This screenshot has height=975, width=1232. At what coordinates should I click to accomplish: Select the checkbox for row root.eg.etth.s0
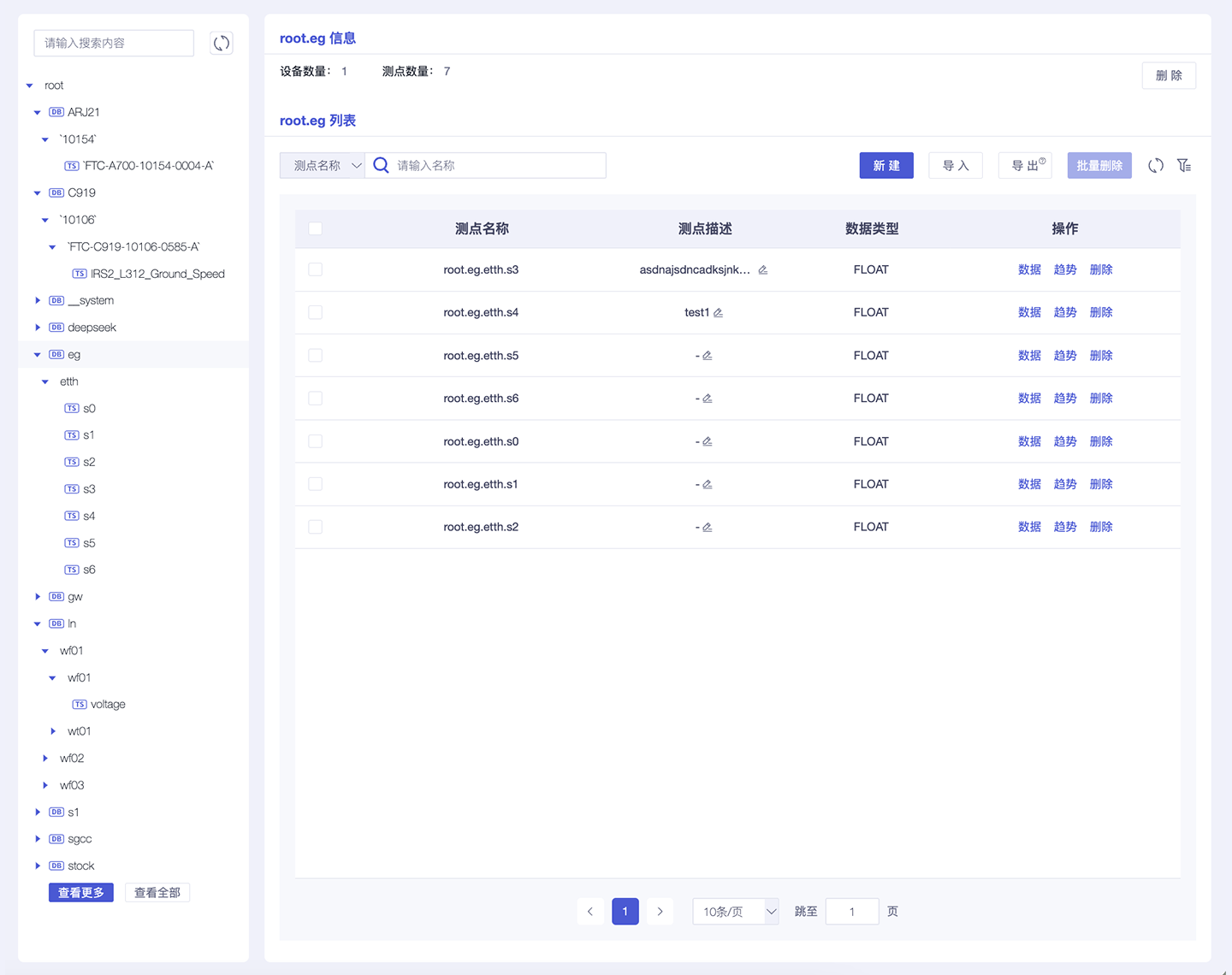point(316,441)
